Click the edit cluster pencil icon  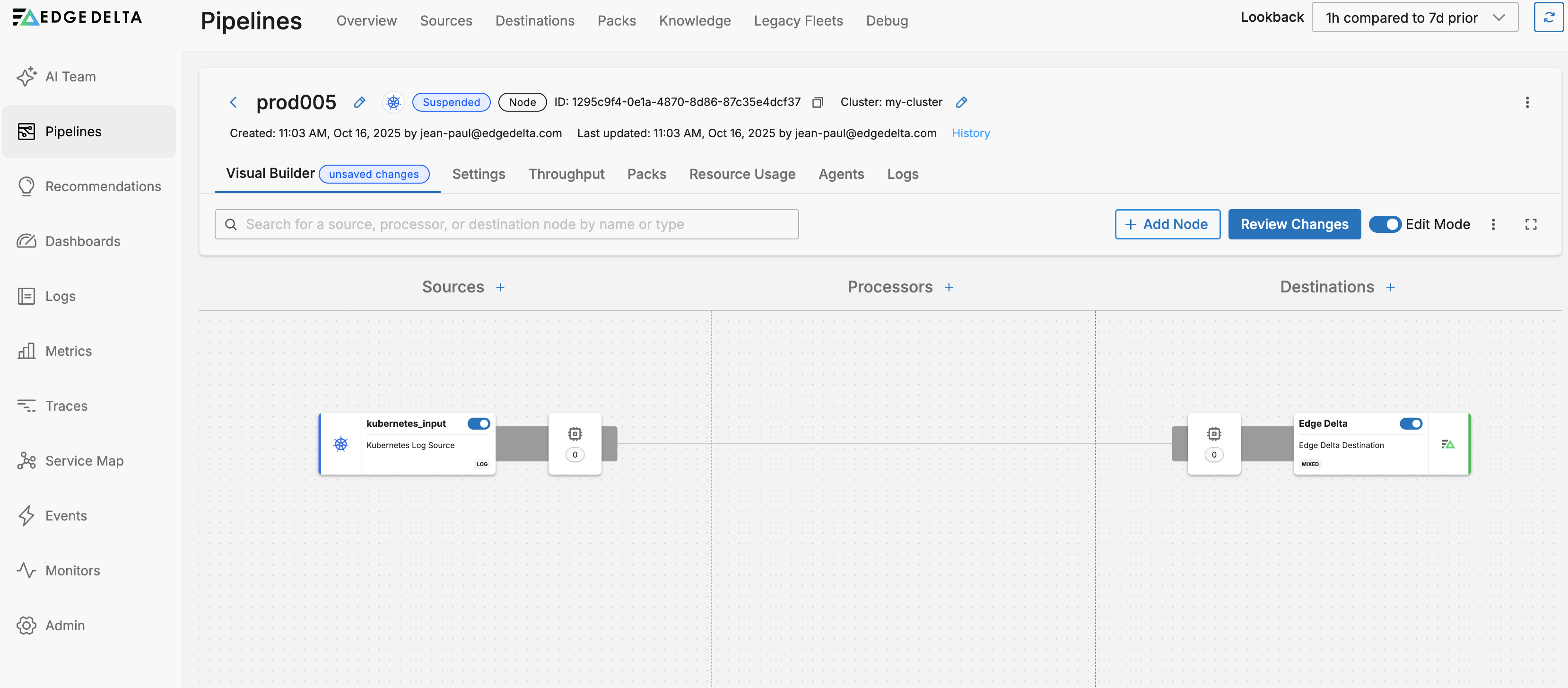961,102
